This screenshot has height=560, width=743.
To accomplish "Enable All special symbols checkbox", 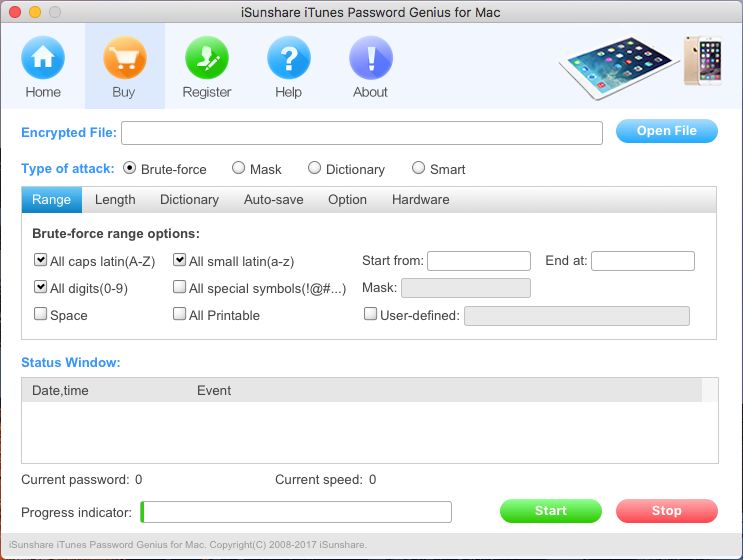I will click(179, 287).
